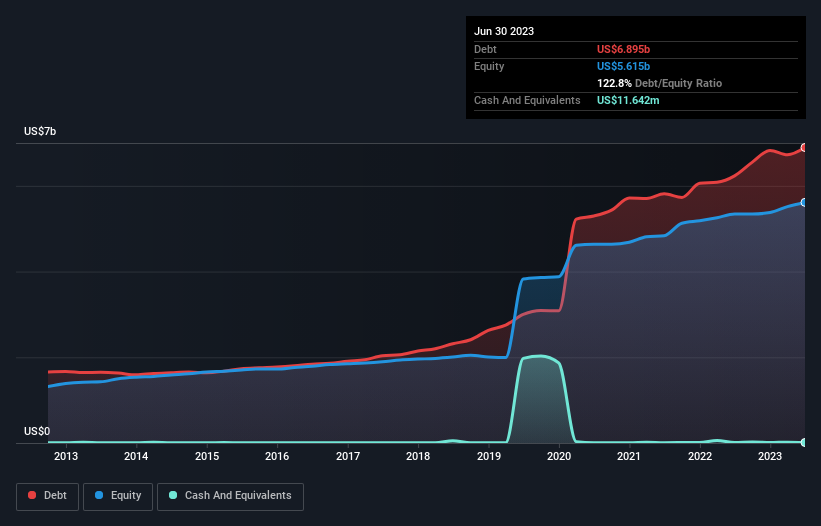Click the 2021 x-axis label

tap(629, 456)
